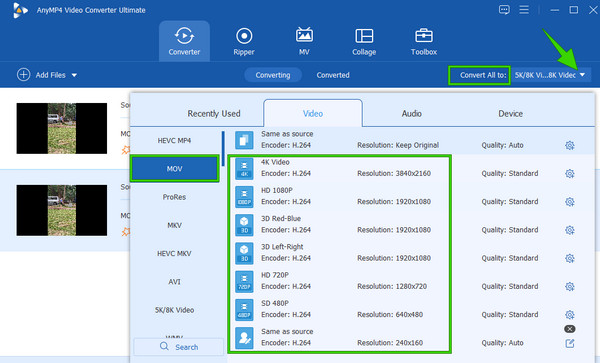Select the 3D Left-Right preset

coord(411,253)
